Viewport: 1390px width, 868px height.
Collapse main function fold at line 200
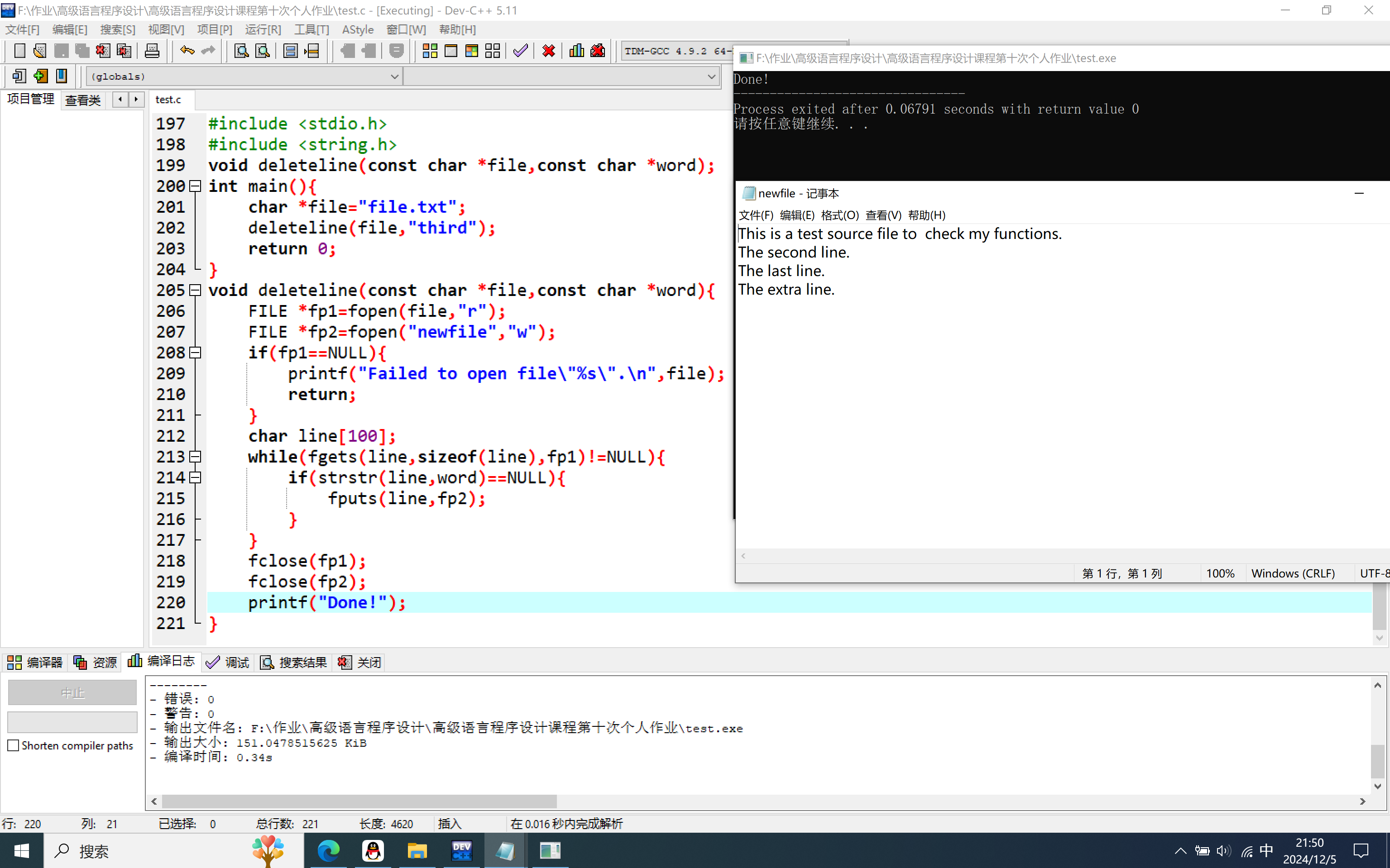(x=195, y=186)
